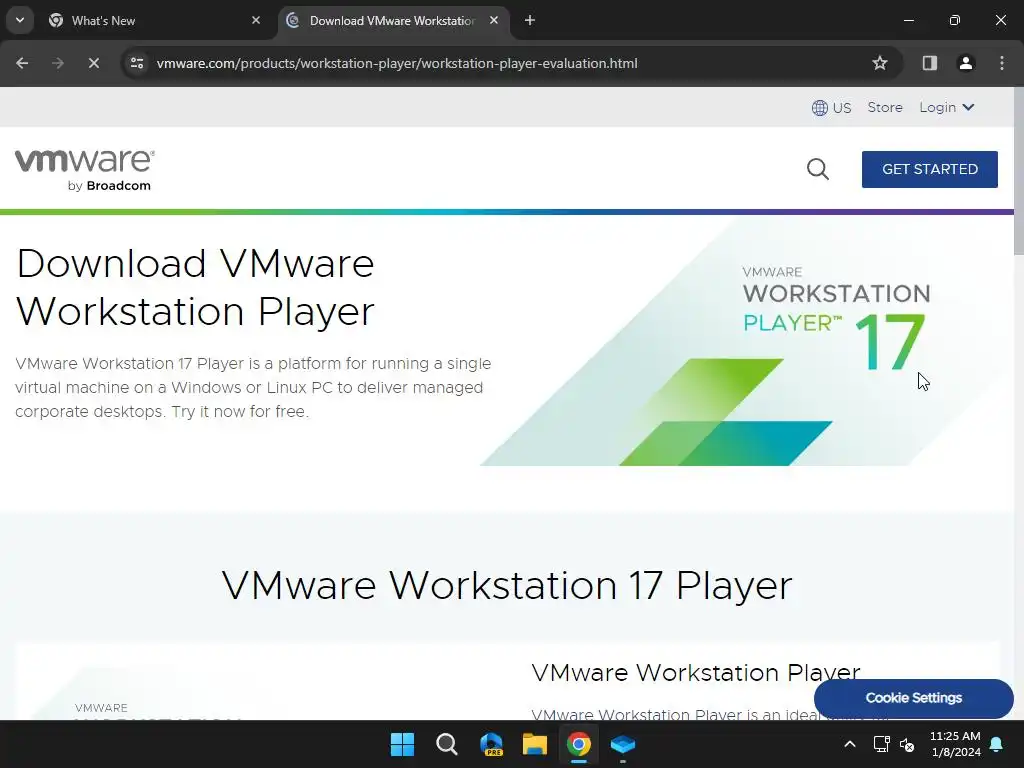
Task: Open the tab search dropdown
Action: click(x=20, y=20)
